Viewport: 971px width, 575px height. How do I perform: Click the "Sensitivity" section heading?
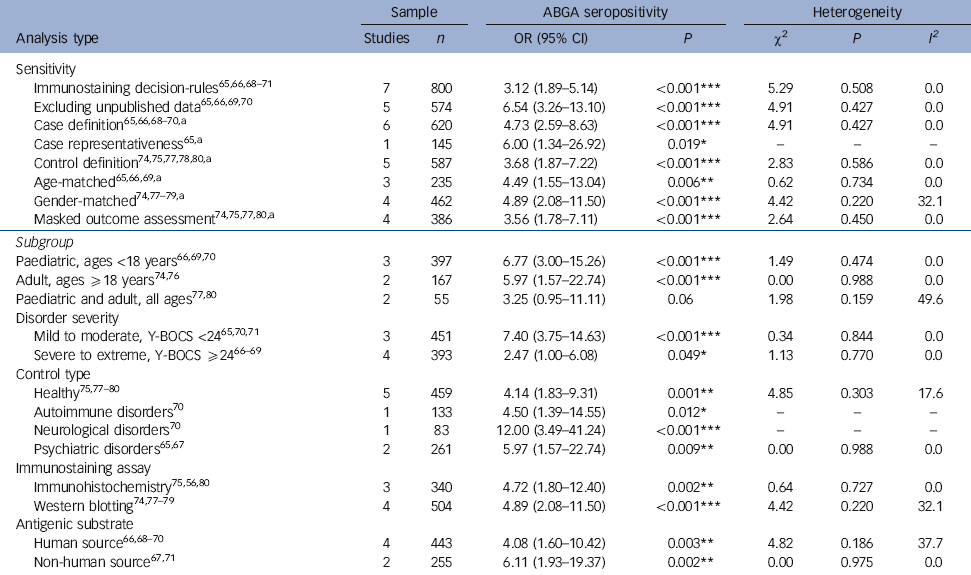pos(46,69)
